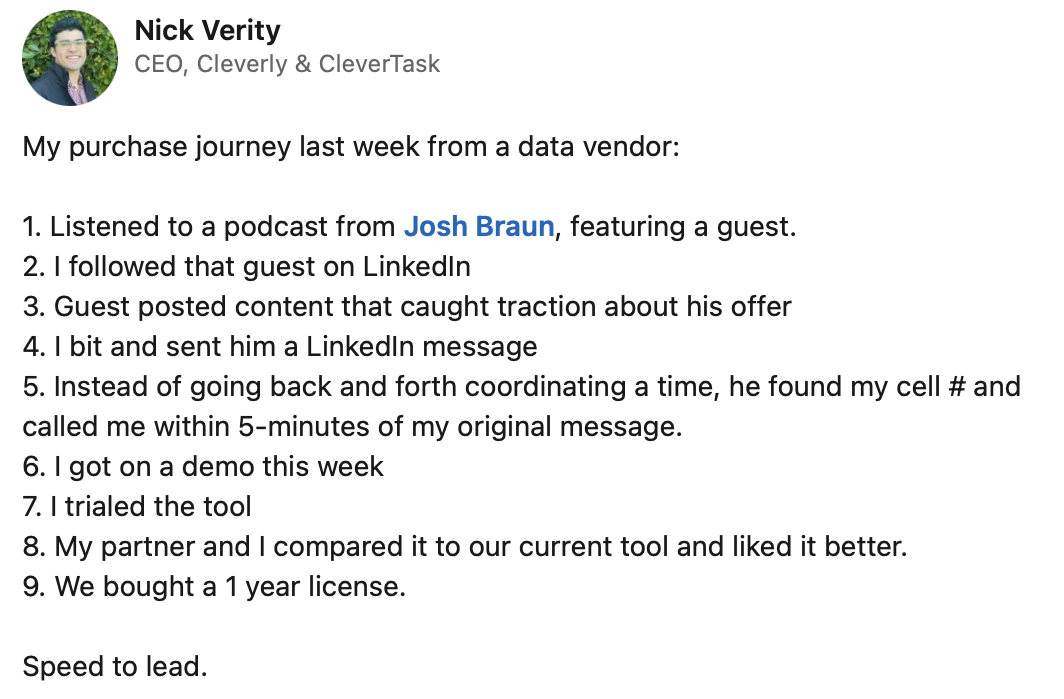The height and width of the screenshot is (699, 1064).
Task: Click the opening line about purchase journey
Action: 351,147
